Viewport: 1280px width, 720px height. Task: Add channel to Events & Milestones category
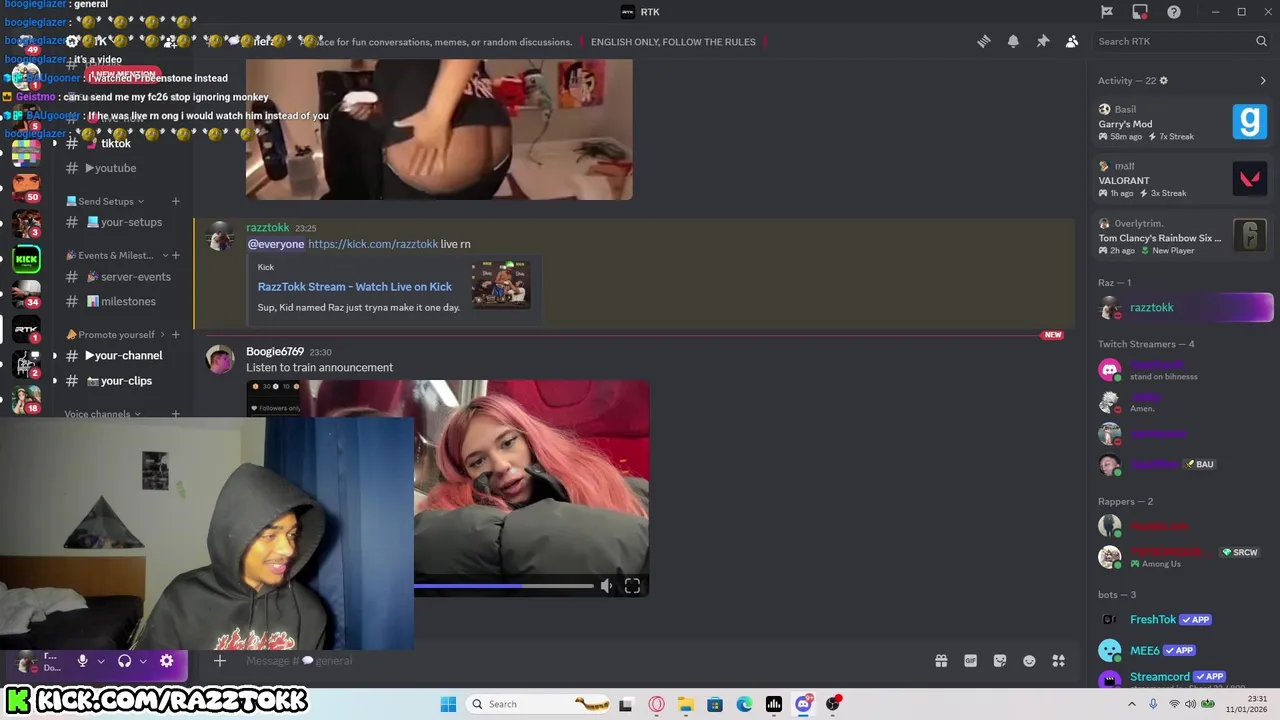[x=176, y=255]
